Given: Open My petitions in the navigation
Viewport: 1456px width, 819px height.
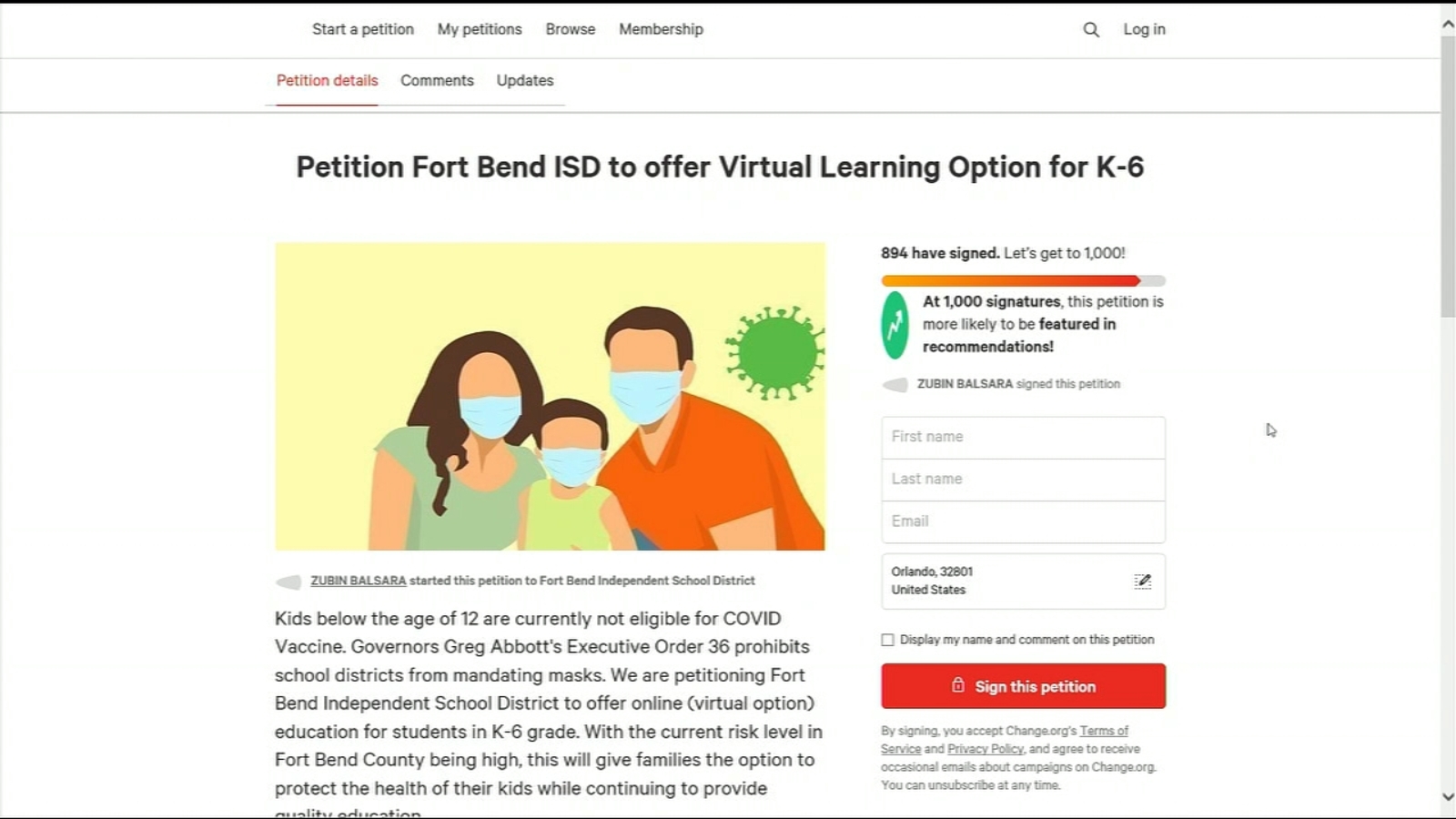Looking at the screenshot, I should (x=479, y=29).
